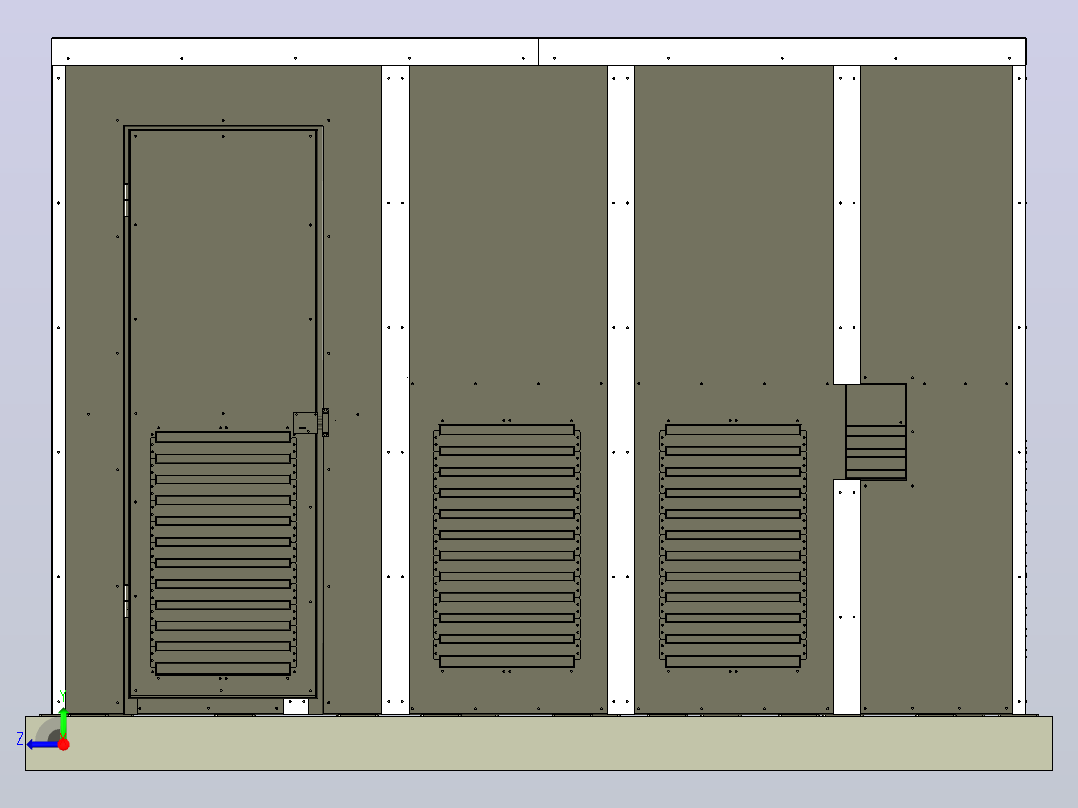Select the white post right of the door panel
Image resolution: width=1078 pixels, height=808 pixels.
coord(395,389)
